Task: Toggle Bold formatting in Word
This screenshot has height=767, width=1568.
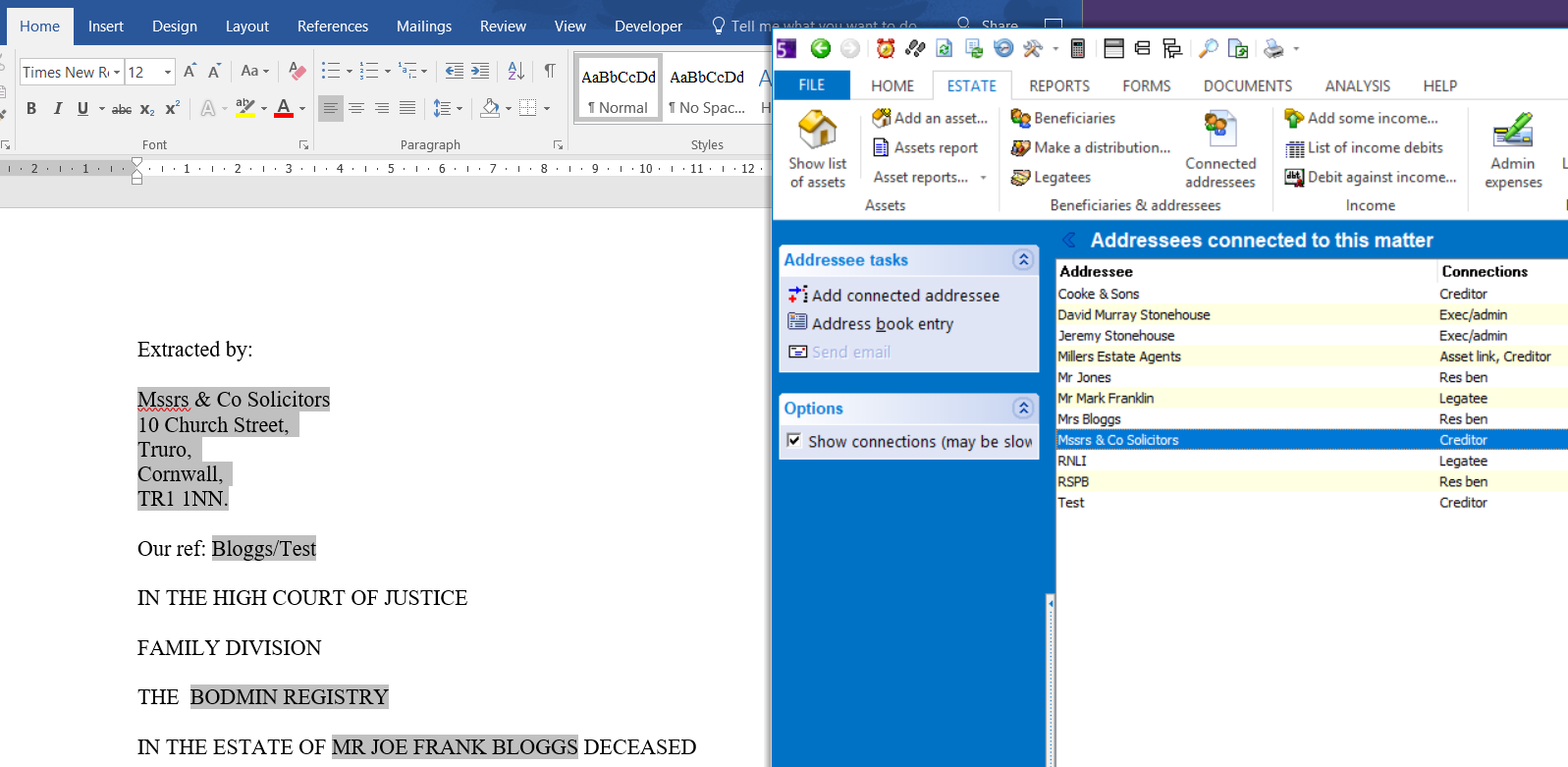Action: pyautogui.click(x=31, y=108)
